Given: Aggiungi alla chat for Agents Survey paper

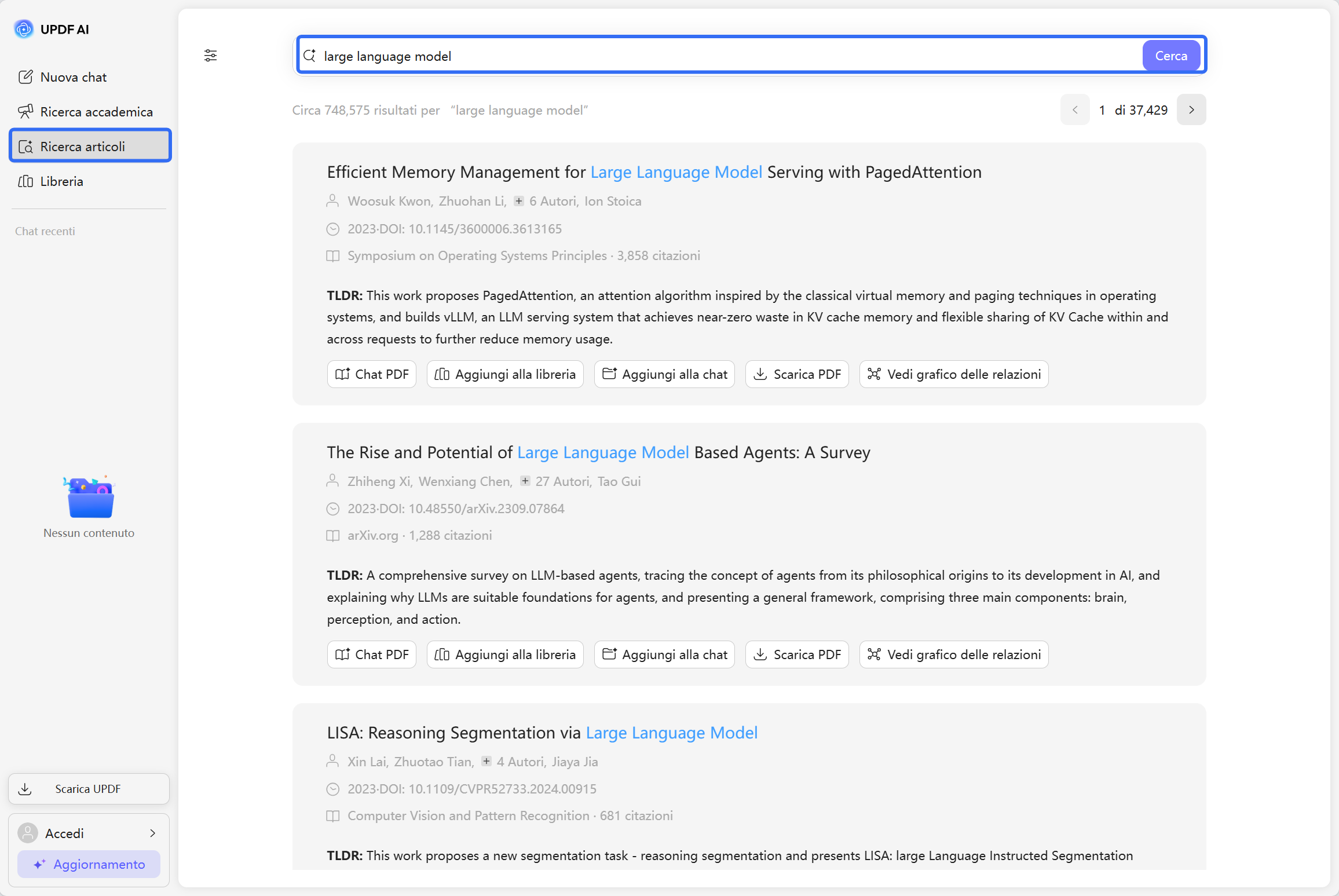Looking at the screenshot, I should coord(664,654).
